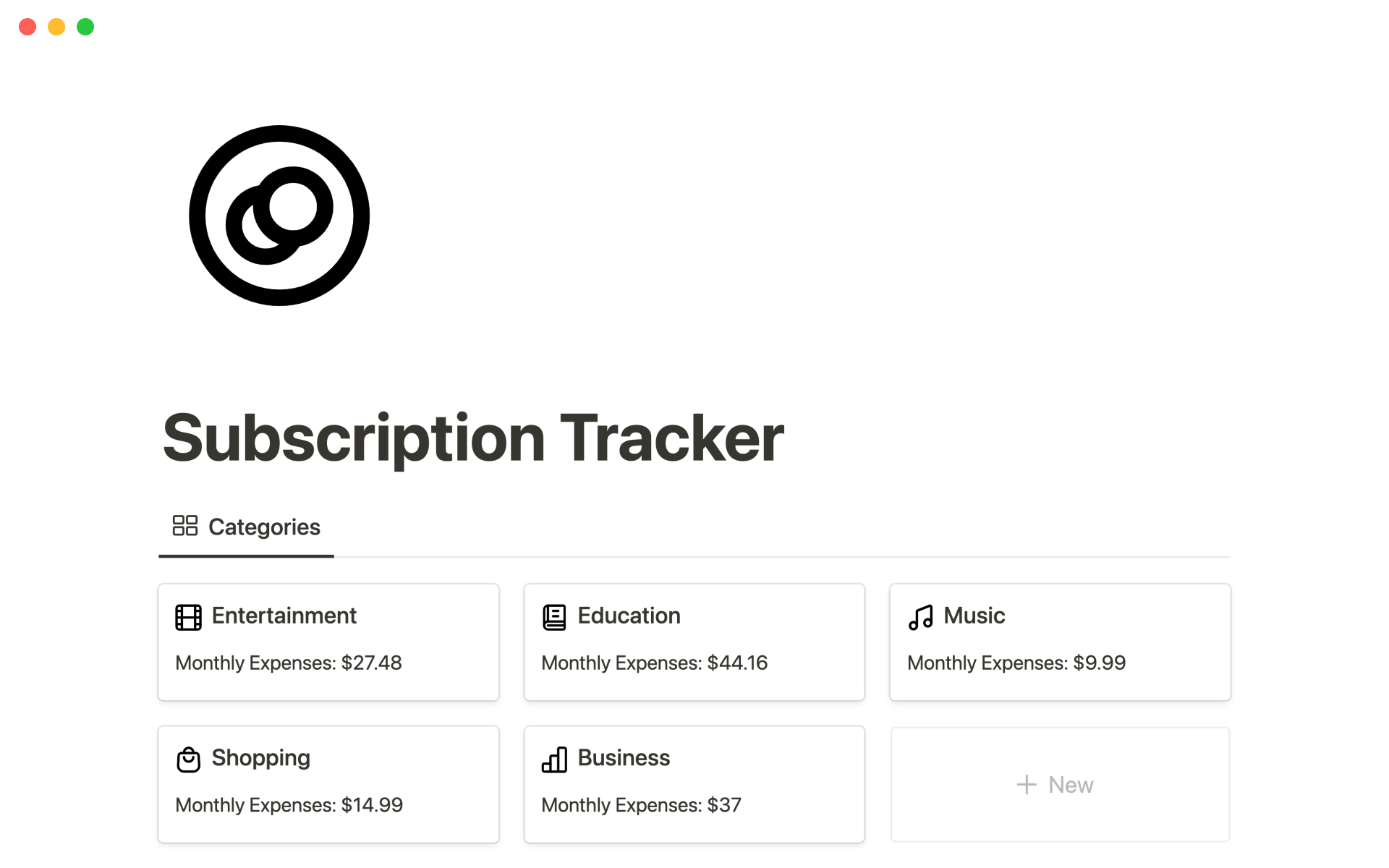1389x868 pixels.
Task: Add a New category card
Action: click(1060, 785)
